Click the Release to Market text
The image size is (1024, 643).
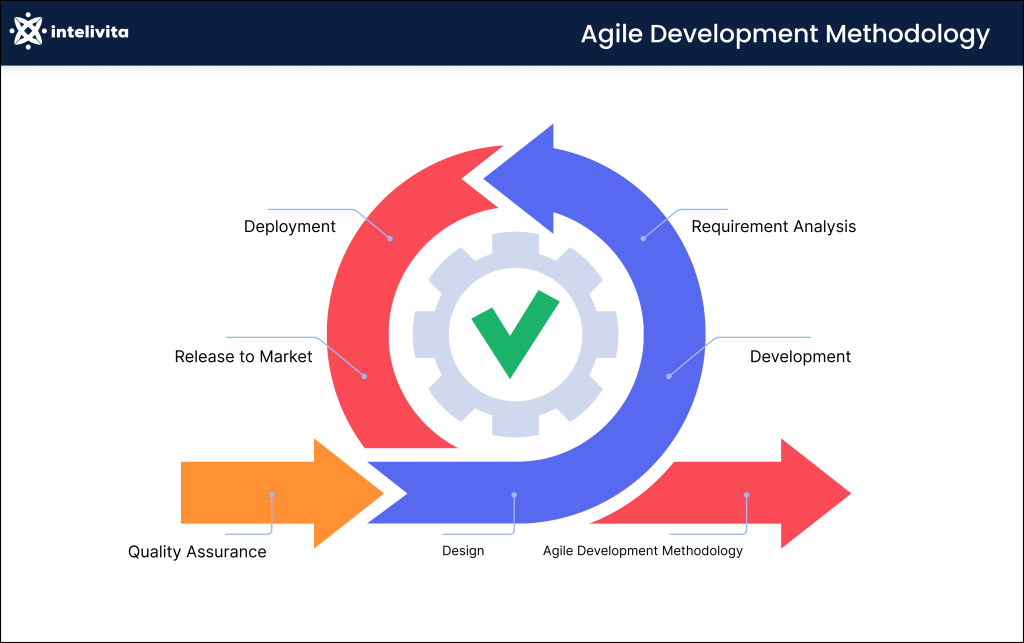(x=243, y=356)
